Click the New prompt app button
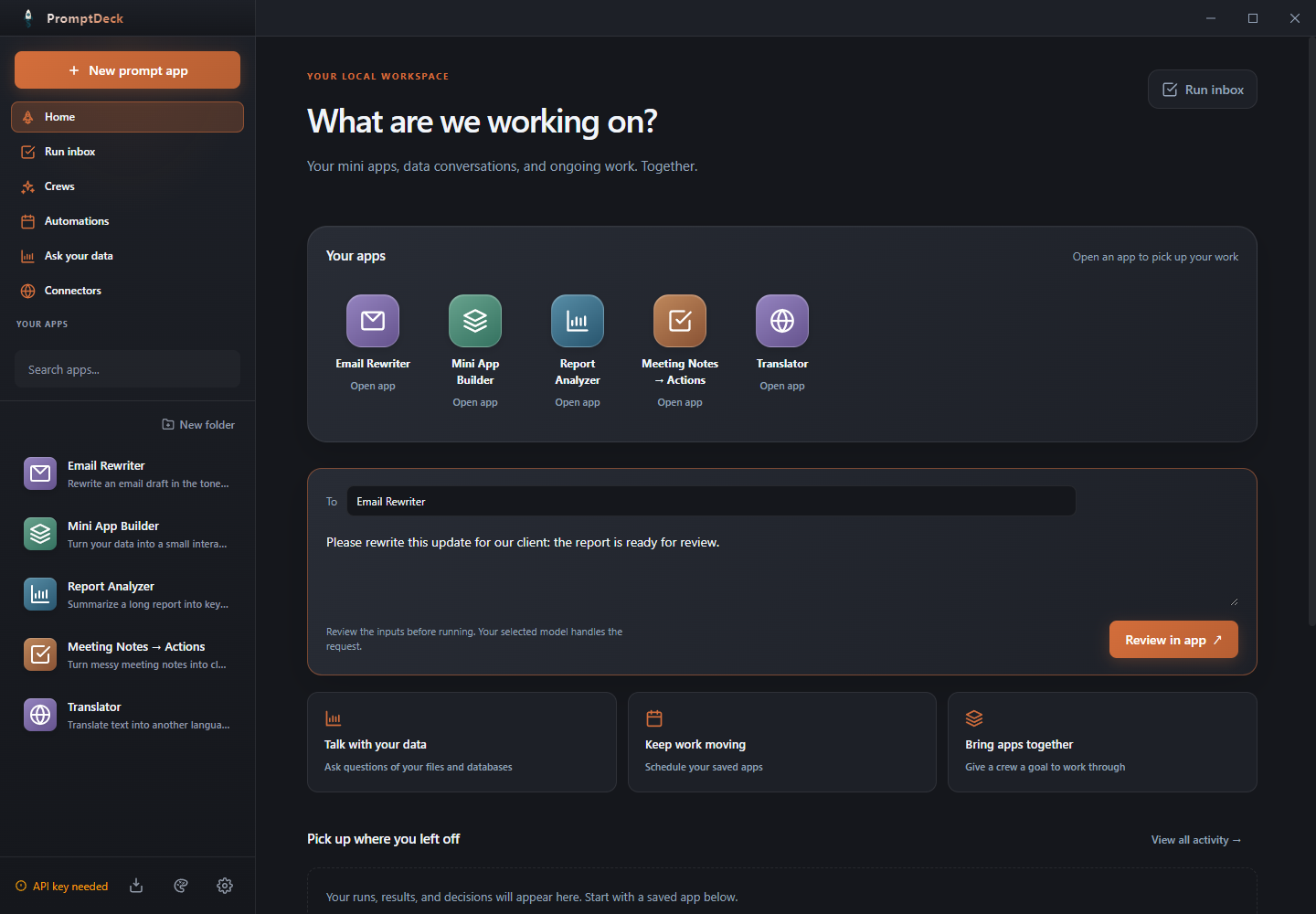Screen dimensions: 1316x914 127,70
